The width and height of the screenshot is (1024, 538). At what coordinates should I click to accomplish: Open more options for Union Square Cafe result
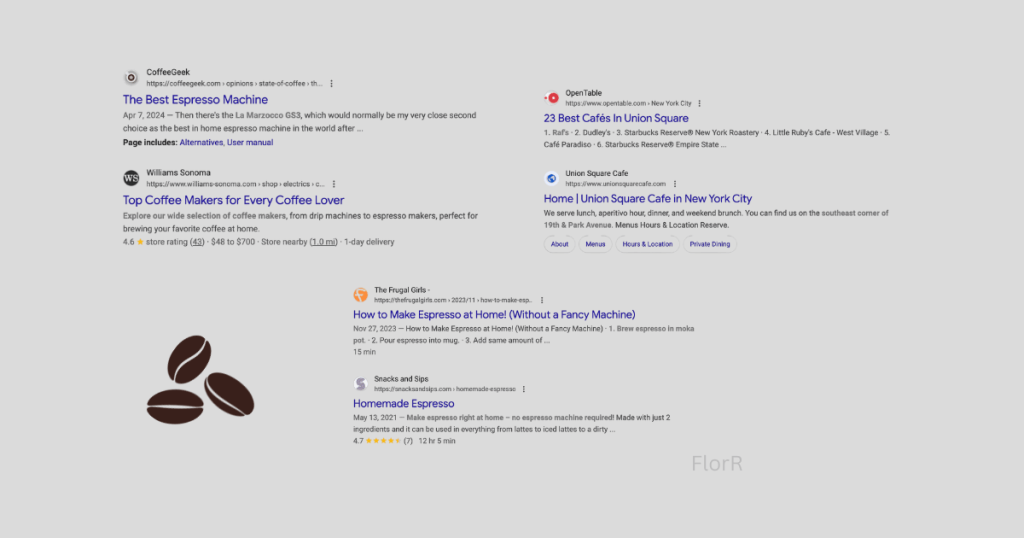[675, 184]
